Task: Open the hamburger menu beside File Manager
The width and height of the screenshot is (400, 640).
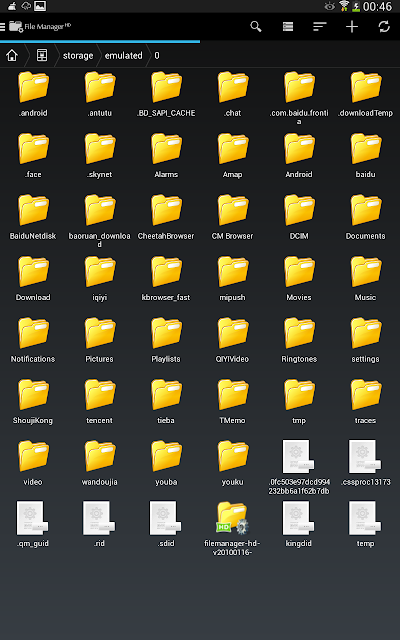Action: tap(2, 27)
